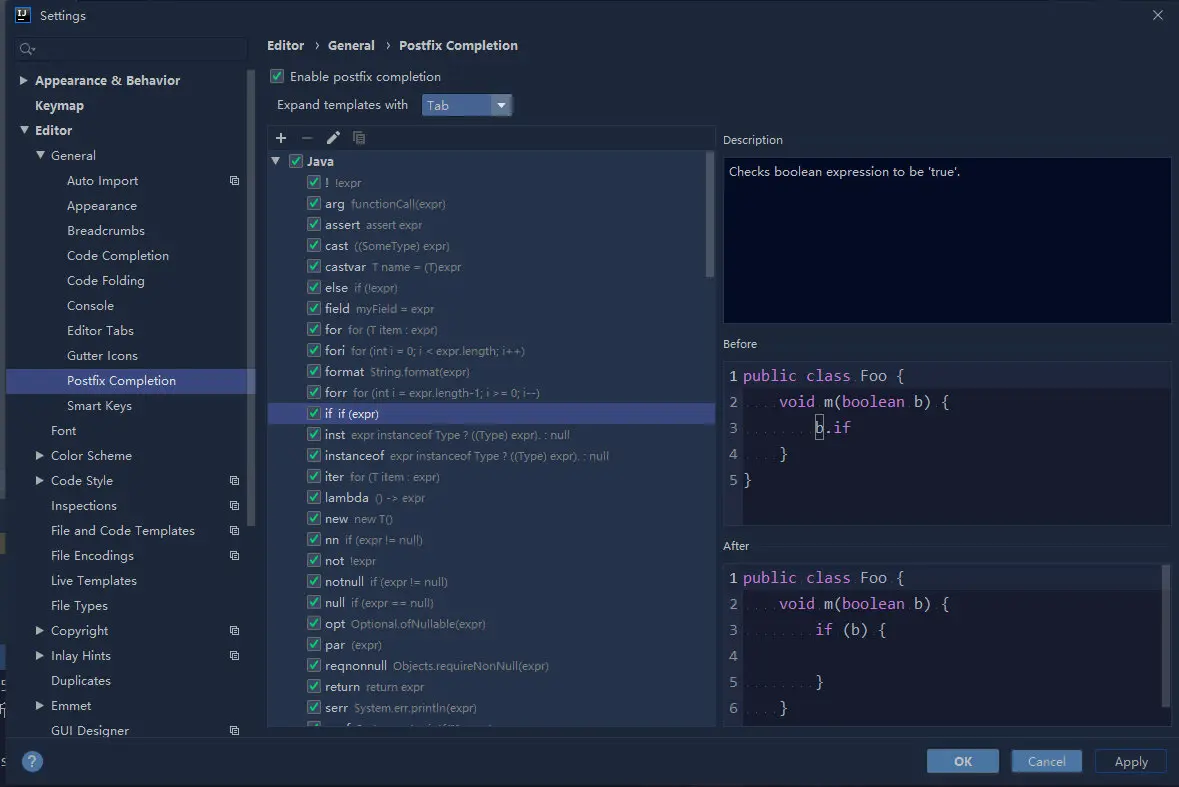Screen dimensions: 1179x787
Task: Select the 'forr' template row
Action: (x=491, y=392)
